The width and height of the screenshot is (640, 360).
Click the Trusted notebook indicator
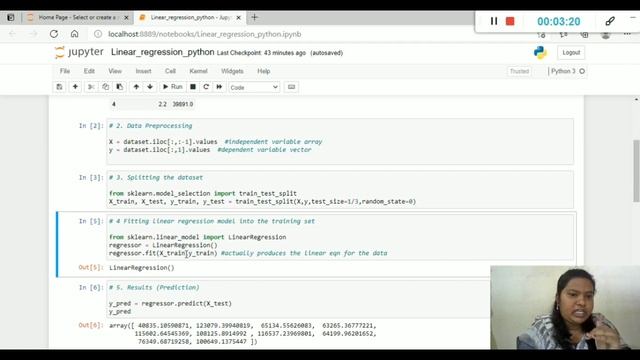coord(519,71)
